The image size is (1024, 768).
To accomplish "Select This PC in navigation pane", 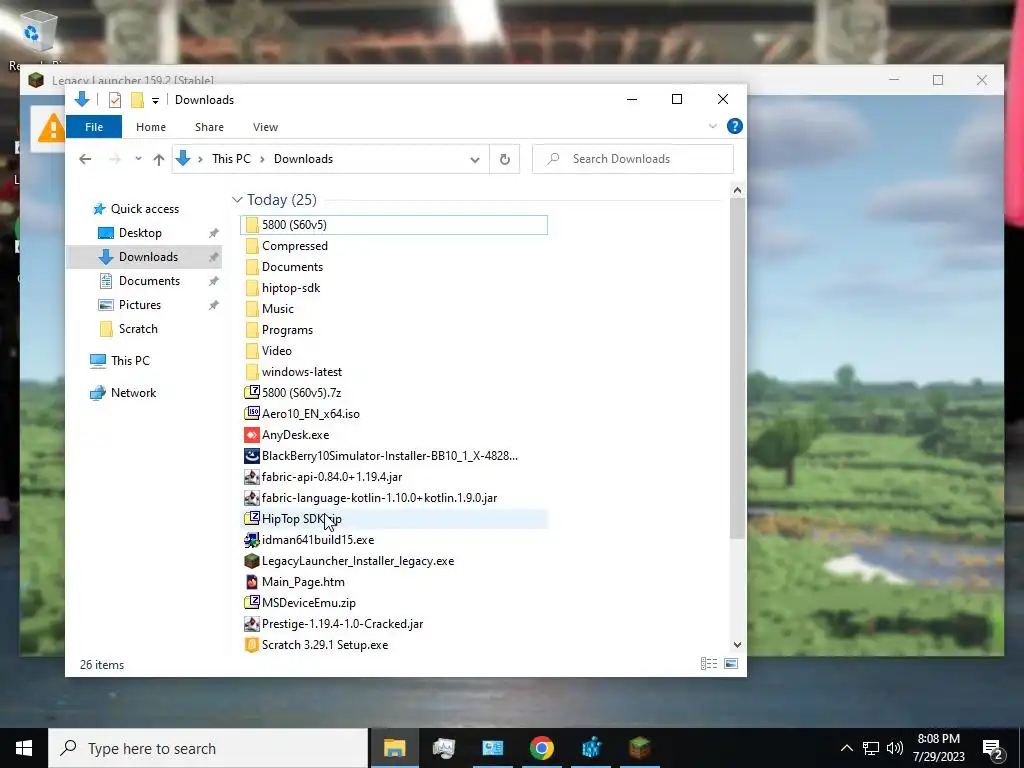I will coord(130,360).
